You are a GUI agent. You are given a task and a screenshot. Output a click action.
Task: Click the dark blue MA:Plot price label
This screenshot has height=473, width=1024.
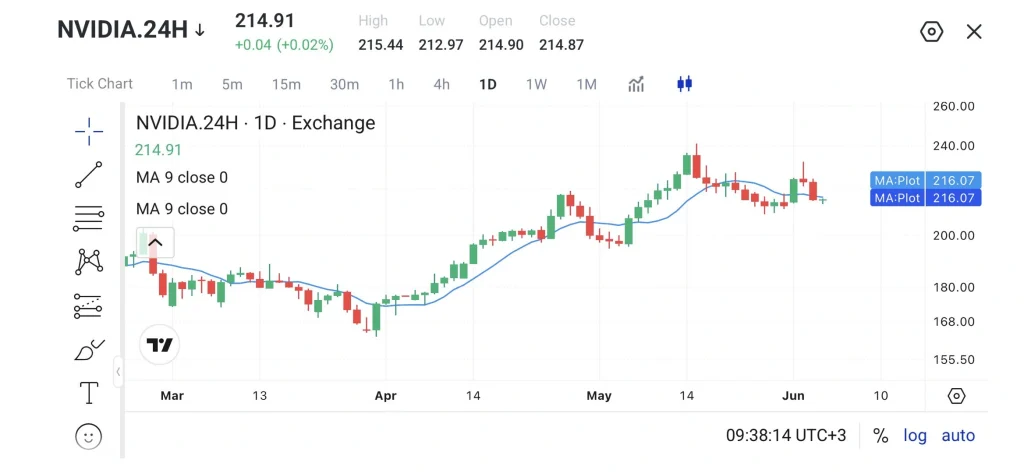pyautogui.click(x=925, y=198)
